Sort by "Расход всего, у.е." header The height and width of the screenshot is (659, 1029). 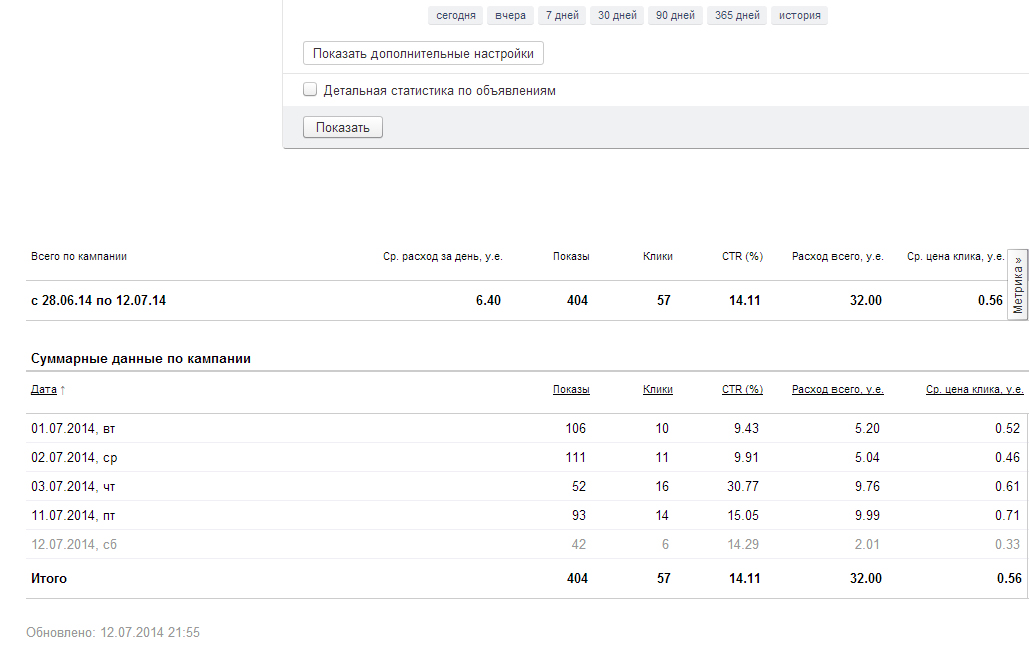(837, 390)
